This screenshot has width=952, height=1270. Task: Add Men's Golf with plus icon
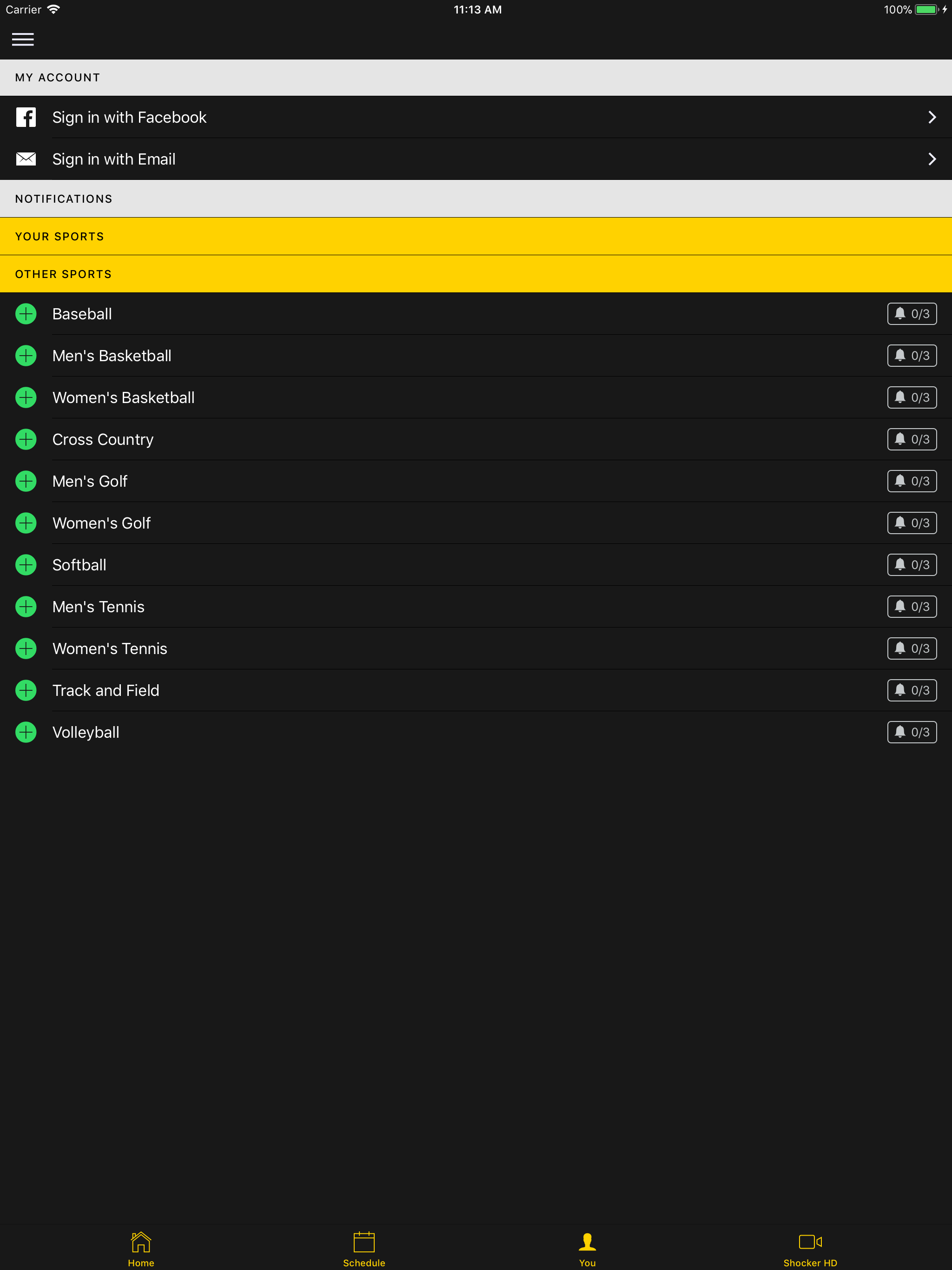(x=26, y=481)
